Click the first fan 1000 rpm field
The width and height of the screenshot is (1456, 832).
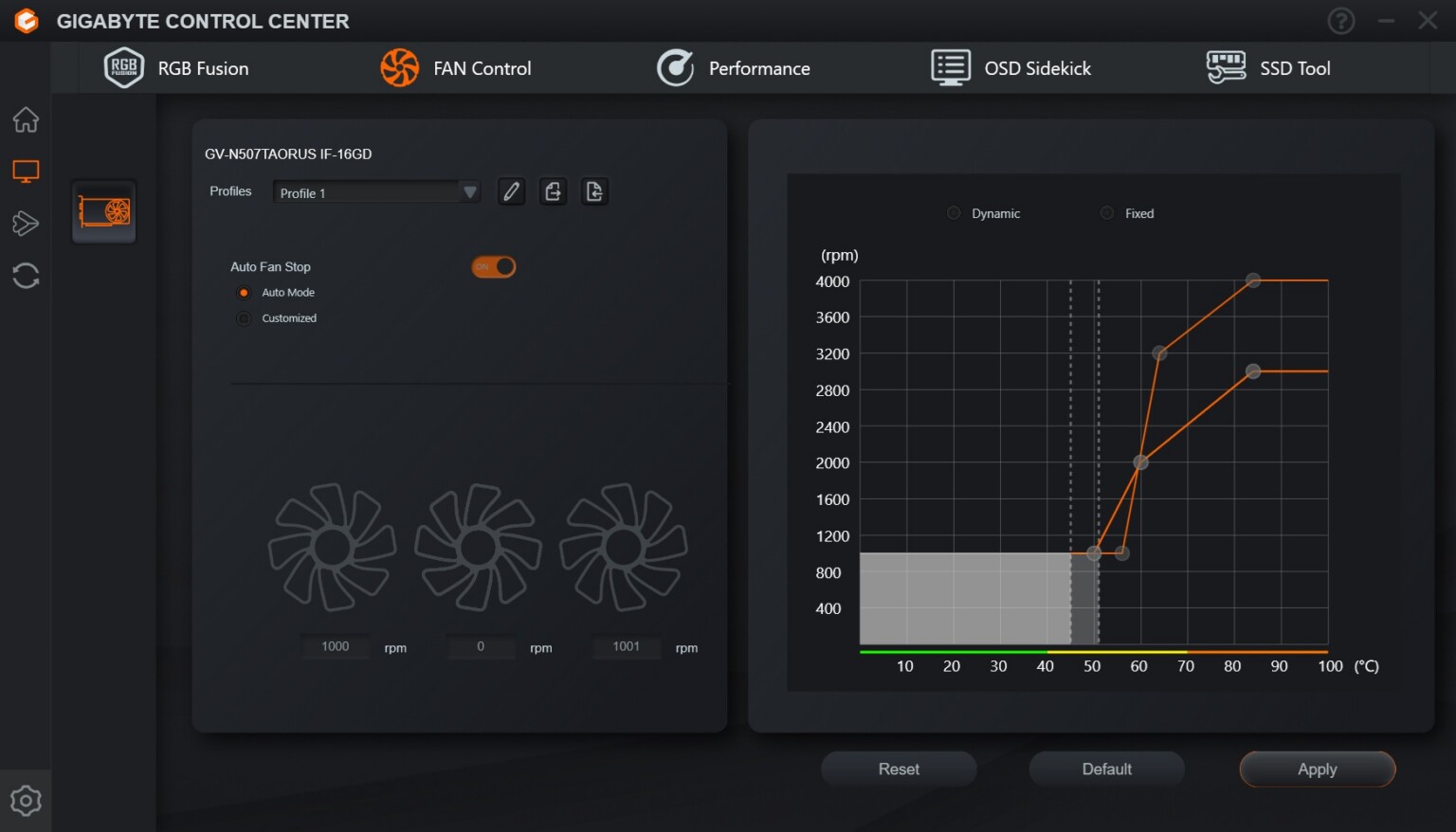point(336,646)
